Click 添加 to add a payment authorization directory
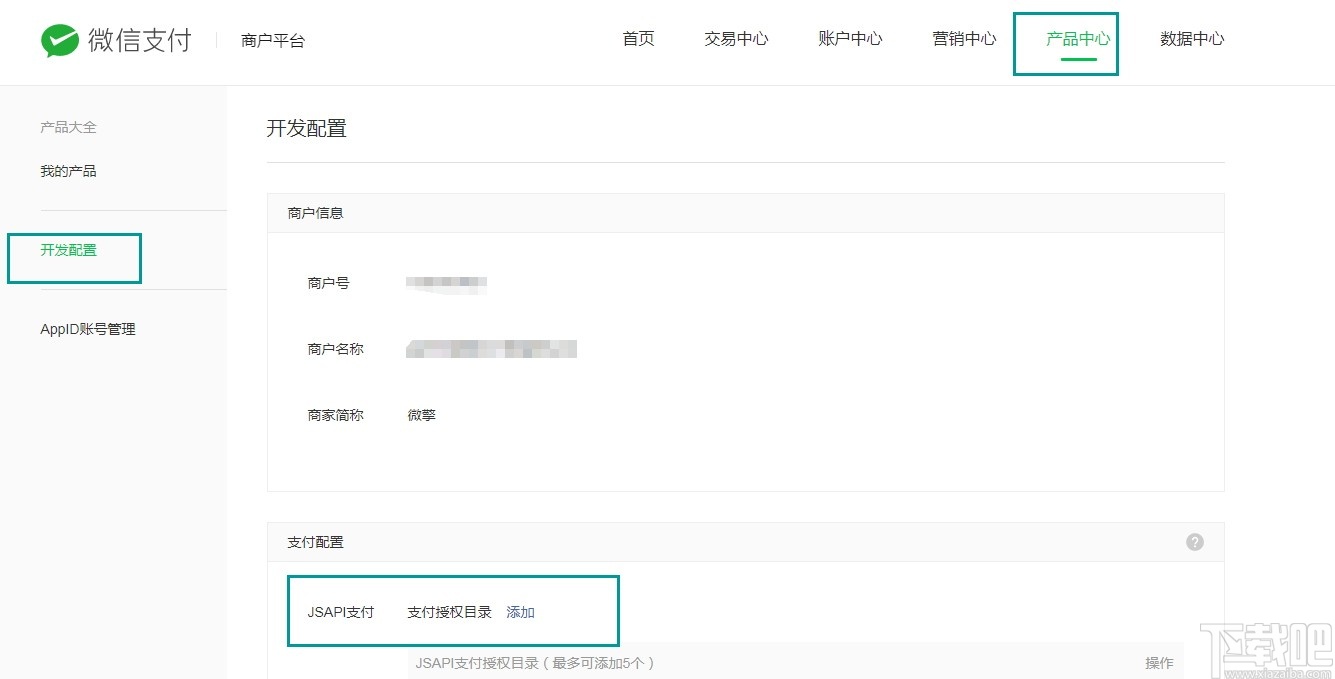 520,612
